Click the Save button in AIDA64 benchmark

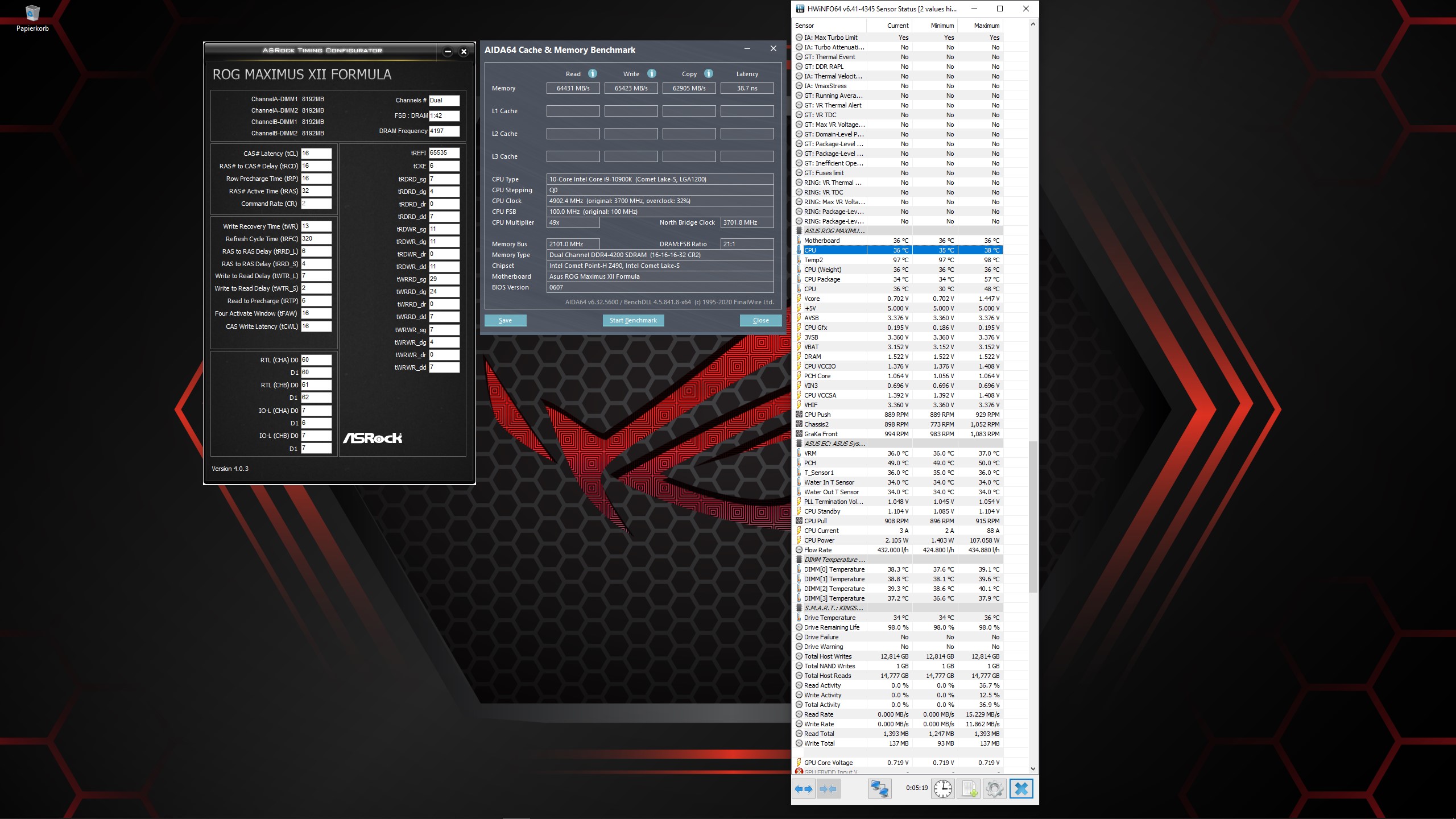tap(505, 320)
